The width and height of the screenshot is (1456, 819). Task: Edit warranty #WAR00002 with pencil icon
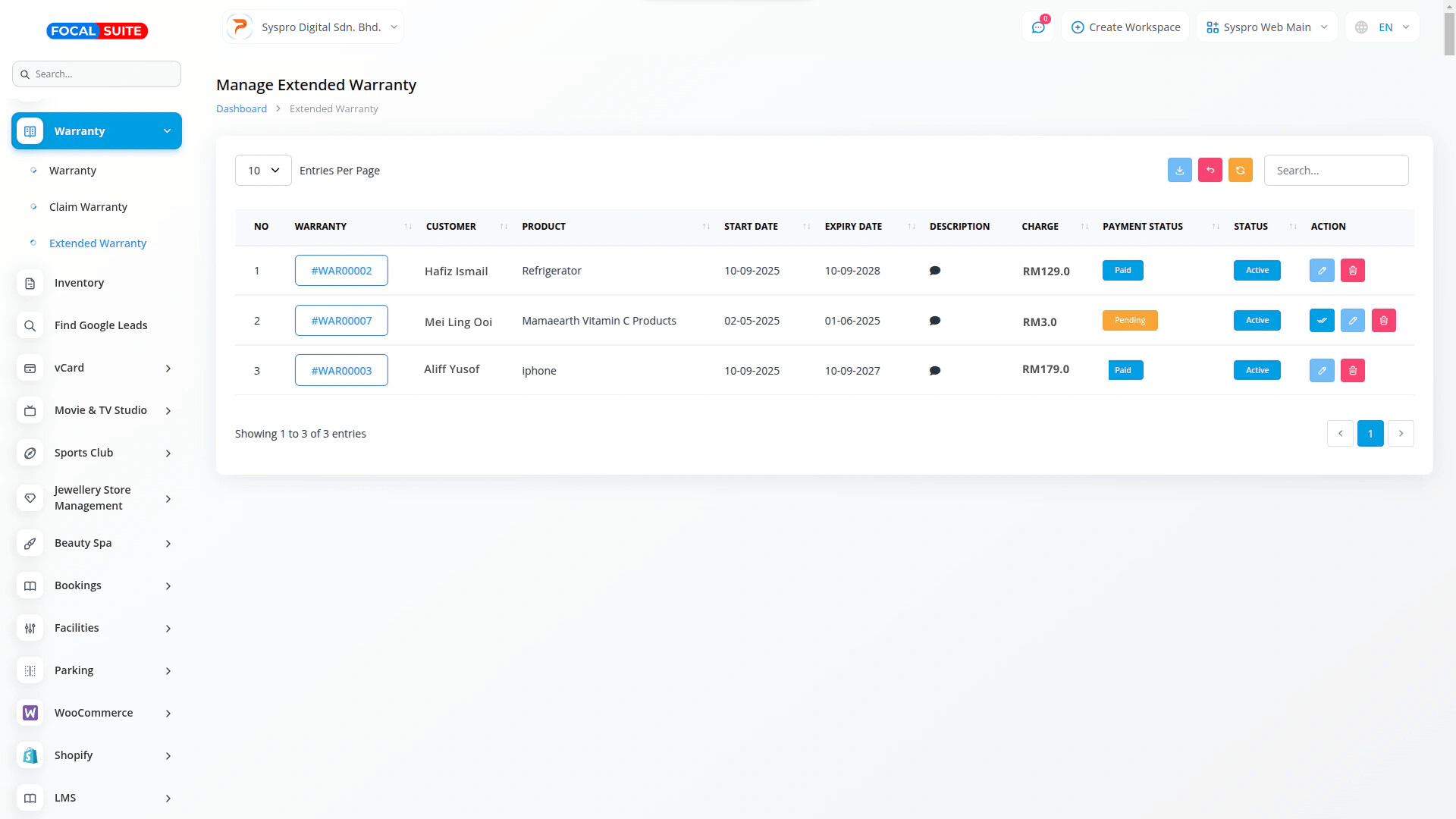click(1321, 271)
